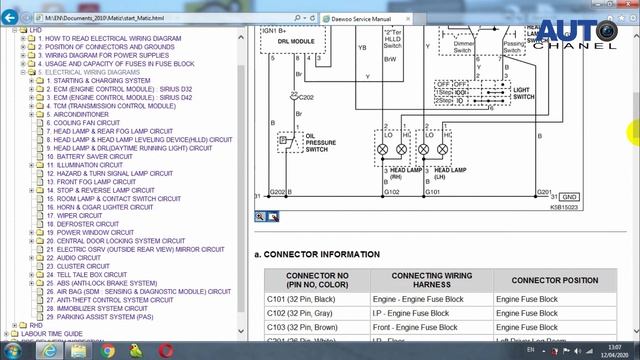Select Cluster Circuit in the tree
The width and height of the screenshot is (640, 360).
(x=78, y=267)
